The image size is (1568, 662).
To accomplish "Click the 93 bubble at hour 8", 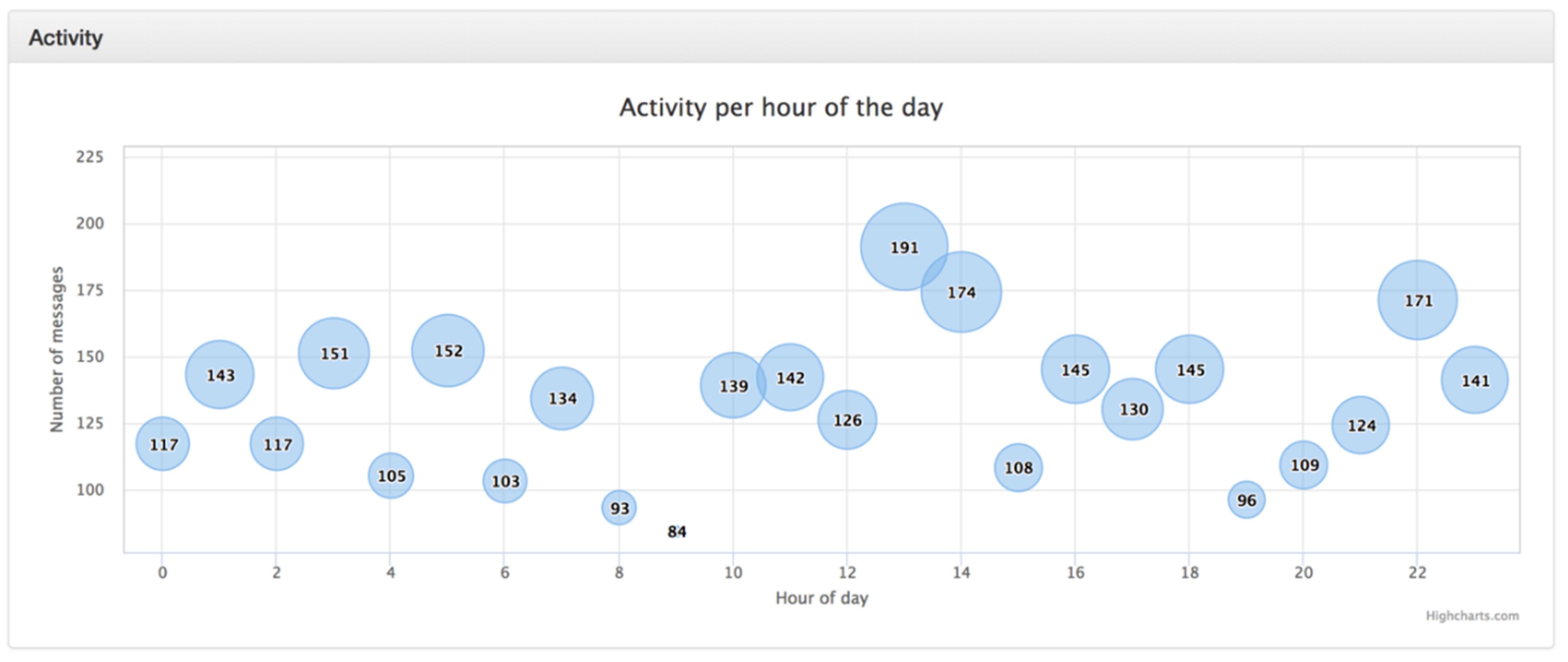I will [x=619, y=507].
